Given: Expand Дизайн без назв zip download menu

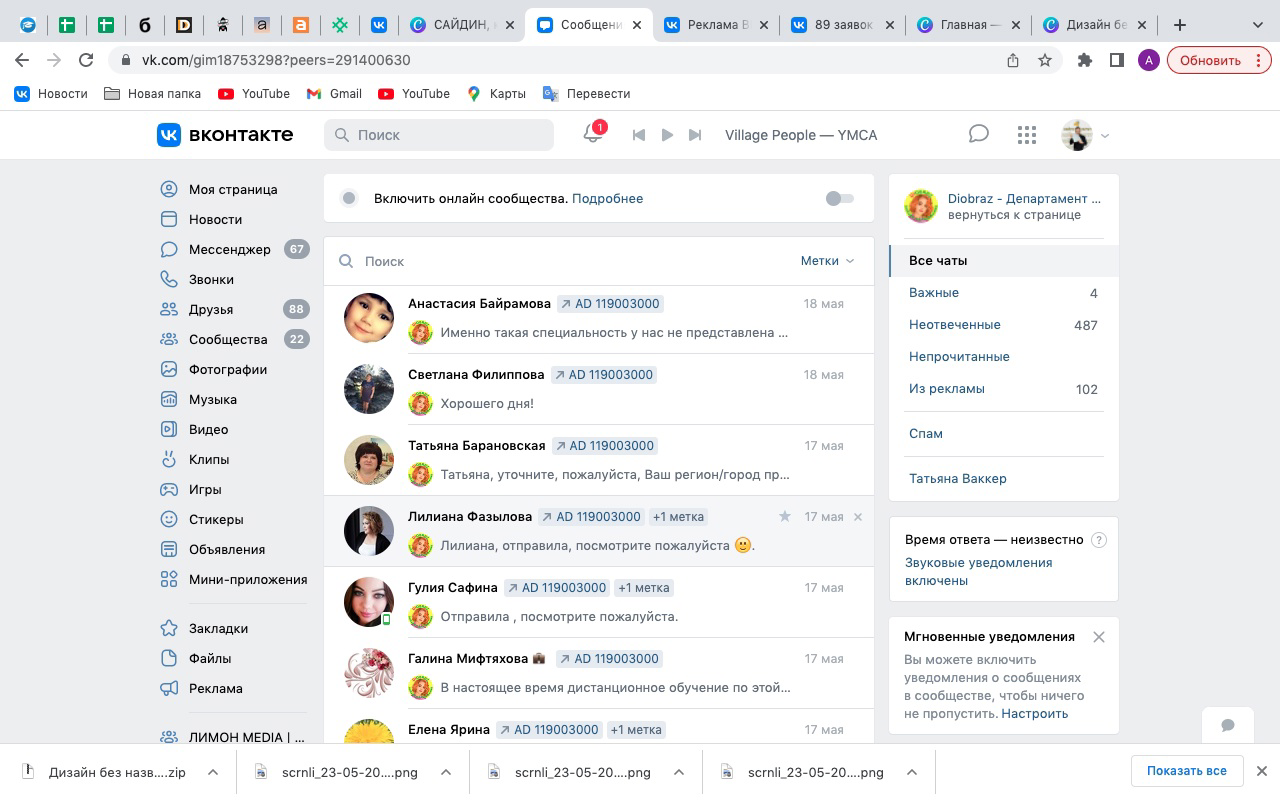Looking at the screenshot, I should [x=213, y=772].
